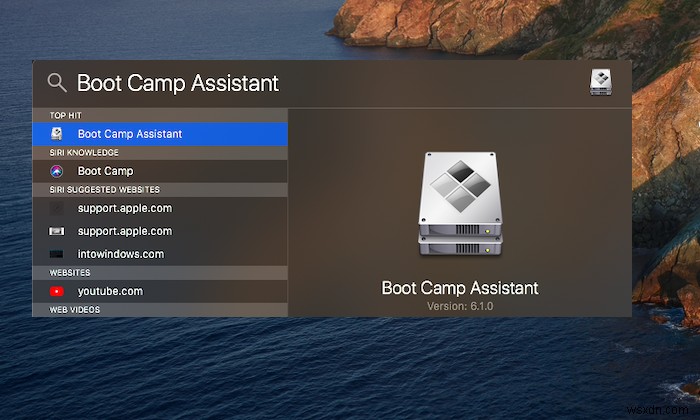Click the TOP HIT section header
This screenshot has height=420, width=700.
(x=160, y=115)
